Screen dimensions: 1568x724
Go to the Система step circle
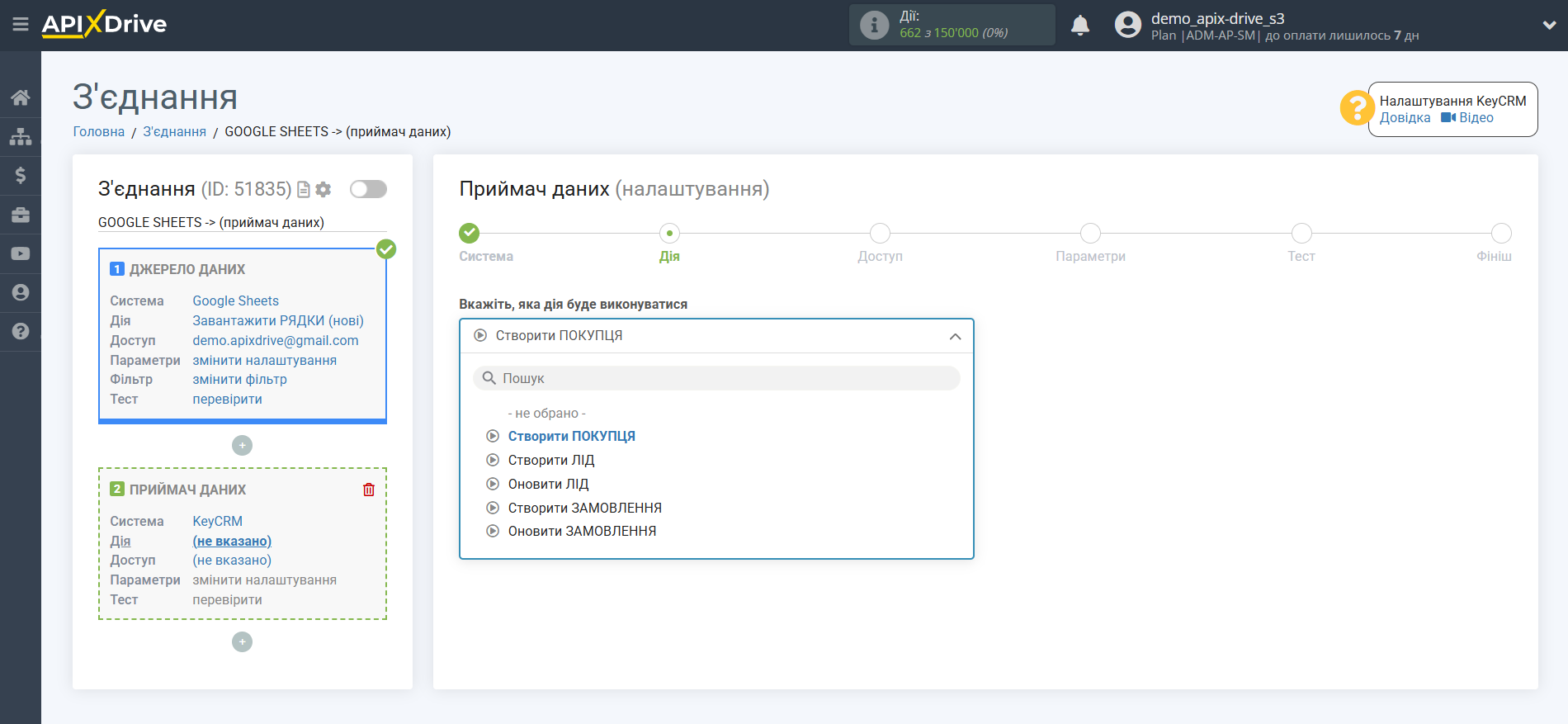470,233
